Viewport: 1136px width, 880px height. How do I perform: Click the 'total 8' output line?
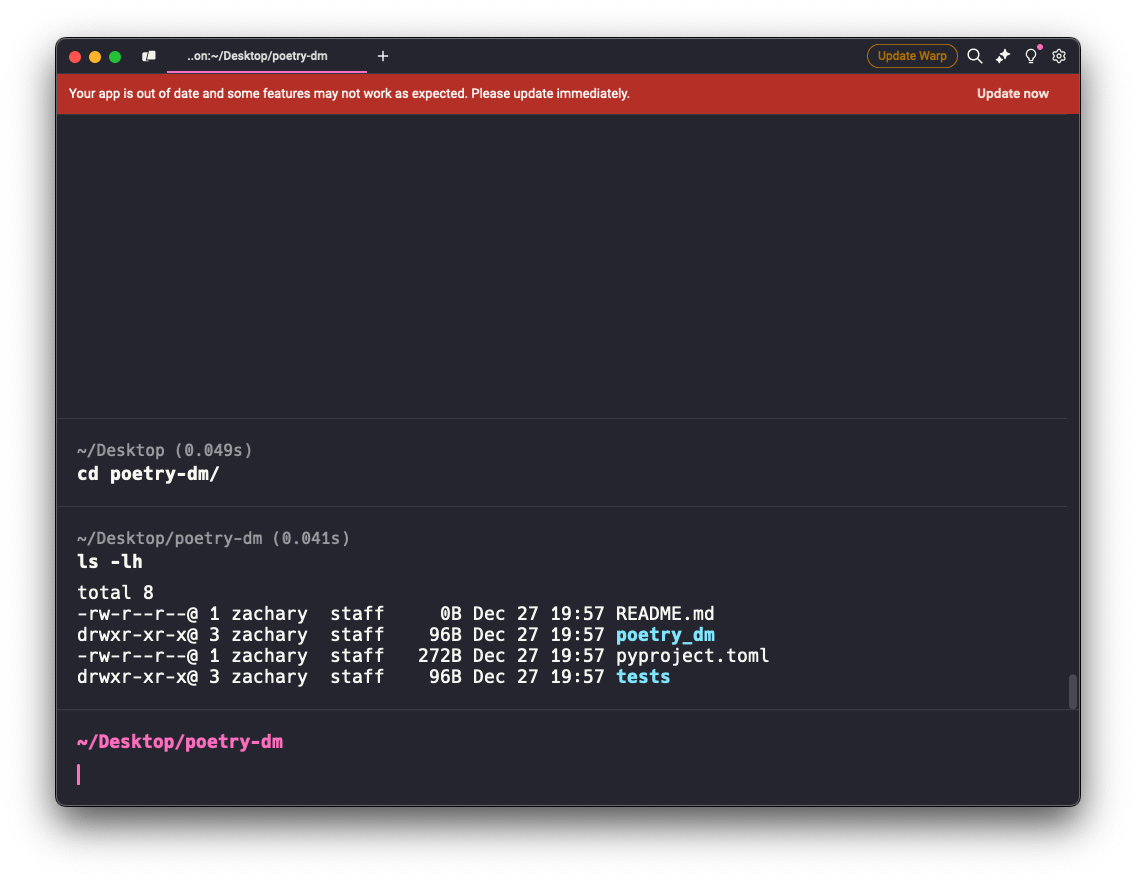pyautogui.click(x=115, y=592)
